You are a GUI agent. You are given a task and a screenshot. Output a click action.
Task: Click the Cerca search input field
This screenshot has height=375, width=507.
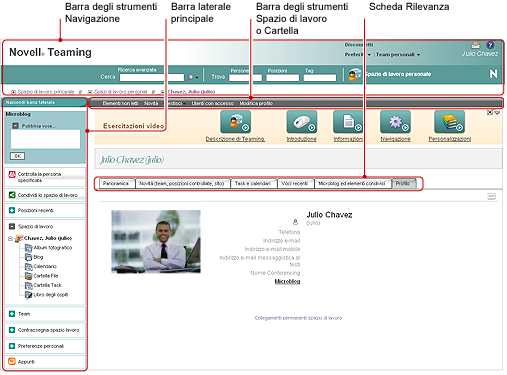pyautogui.click(x=152, y=77)
